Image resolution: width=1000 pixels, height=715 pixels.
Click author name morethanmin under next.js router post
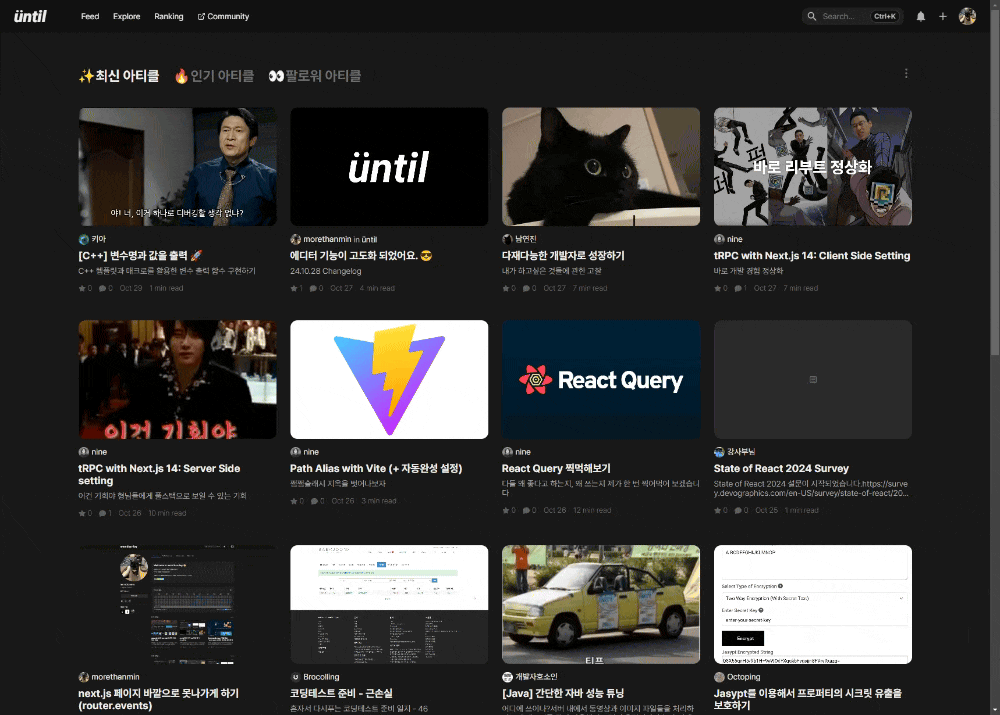point(115,677)
